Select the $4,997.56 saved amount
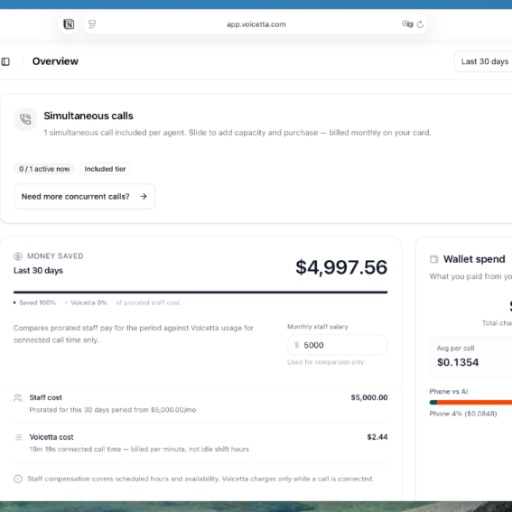 click(x=341, y=267)
